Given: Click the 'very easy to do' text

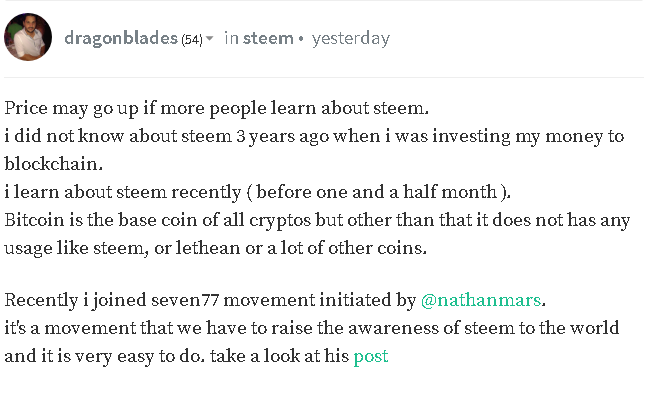Looking at the screenshot, I should pyautogui.click(x=137, y=356).
